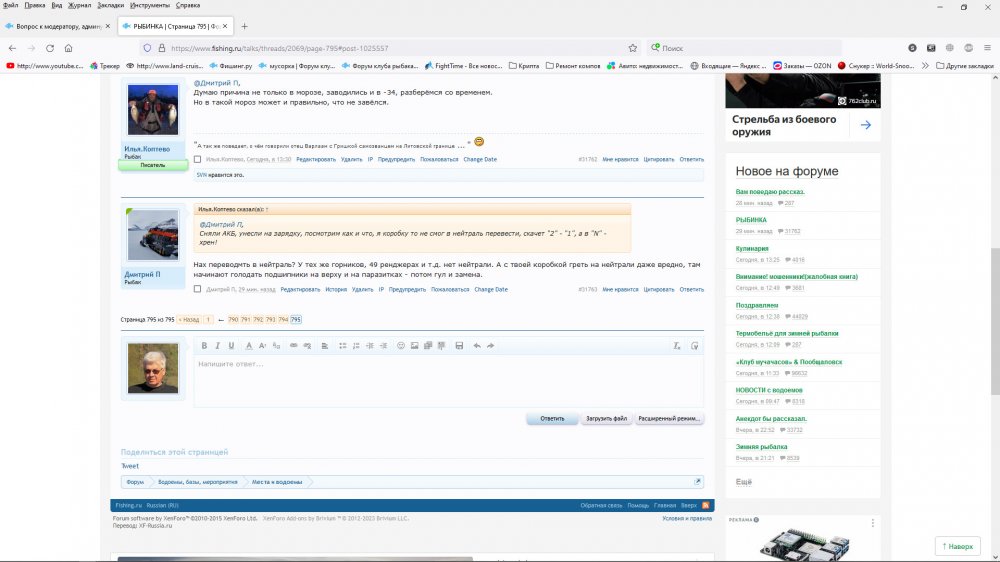
Task: Bookmark this page with the star icon
Action: coord(633,47)
